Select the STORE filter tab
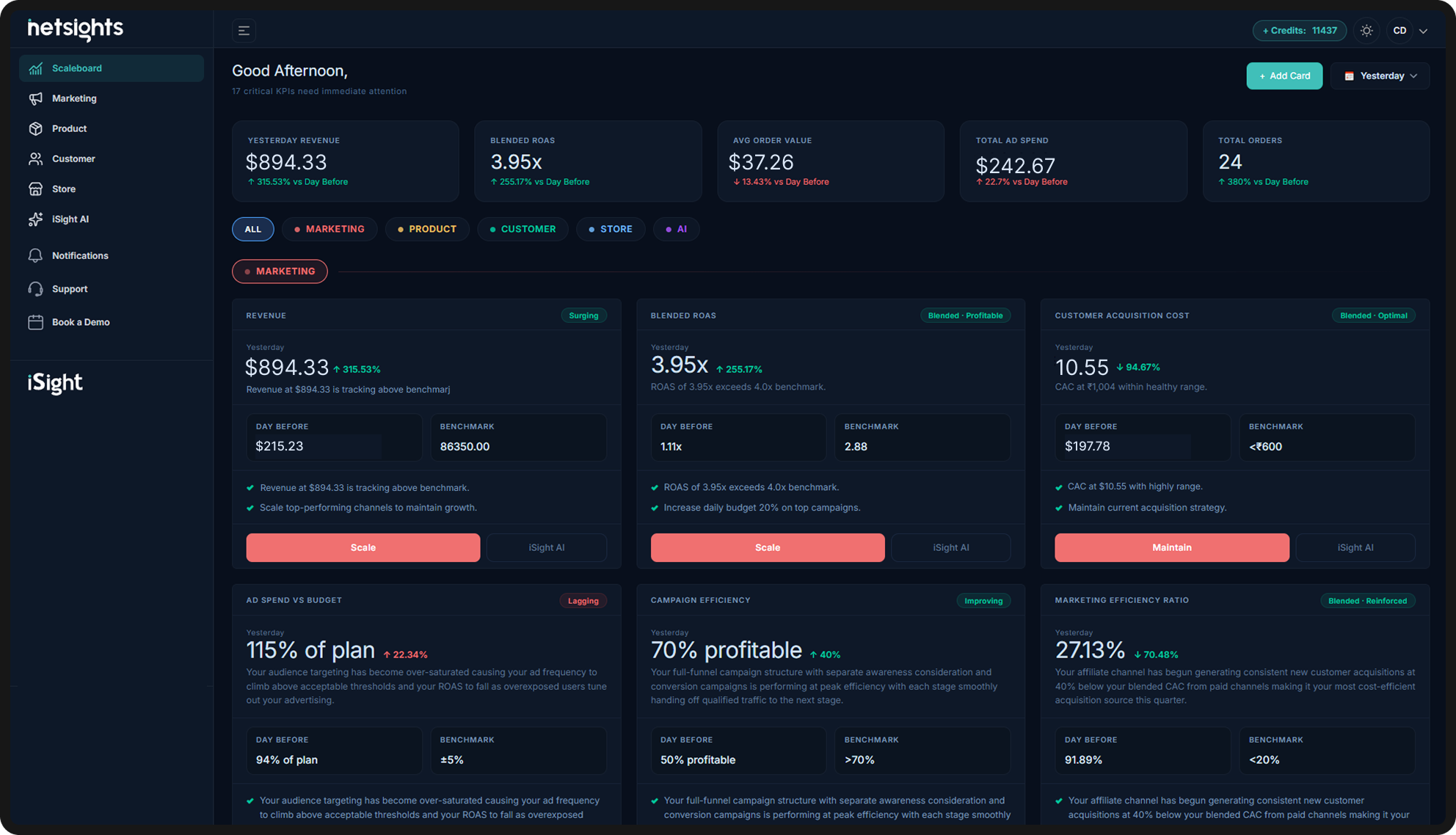 point(610,229)
